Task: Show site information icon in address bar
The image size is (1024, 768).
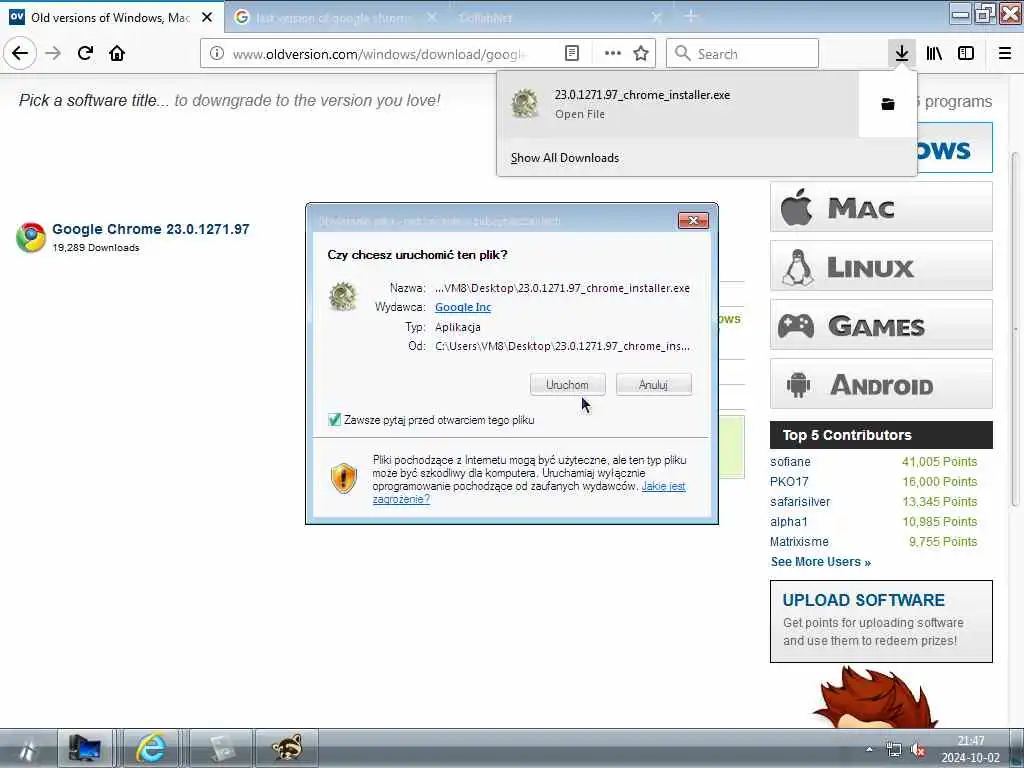Action: pos(217,54)
